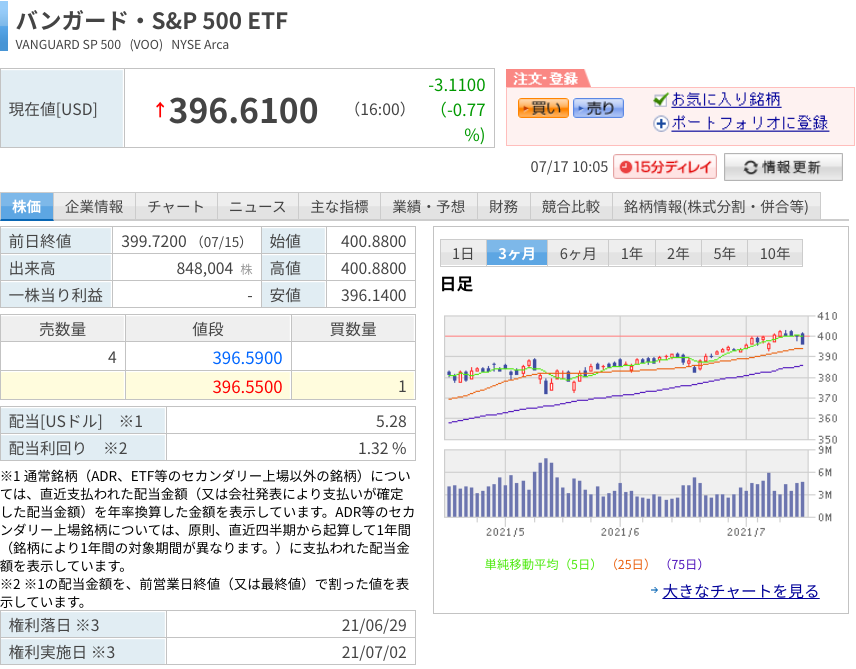Click the 安値 value 396.1400
Image resolution: width=856 pixels, height=669 pixels.
pos(373,295)
